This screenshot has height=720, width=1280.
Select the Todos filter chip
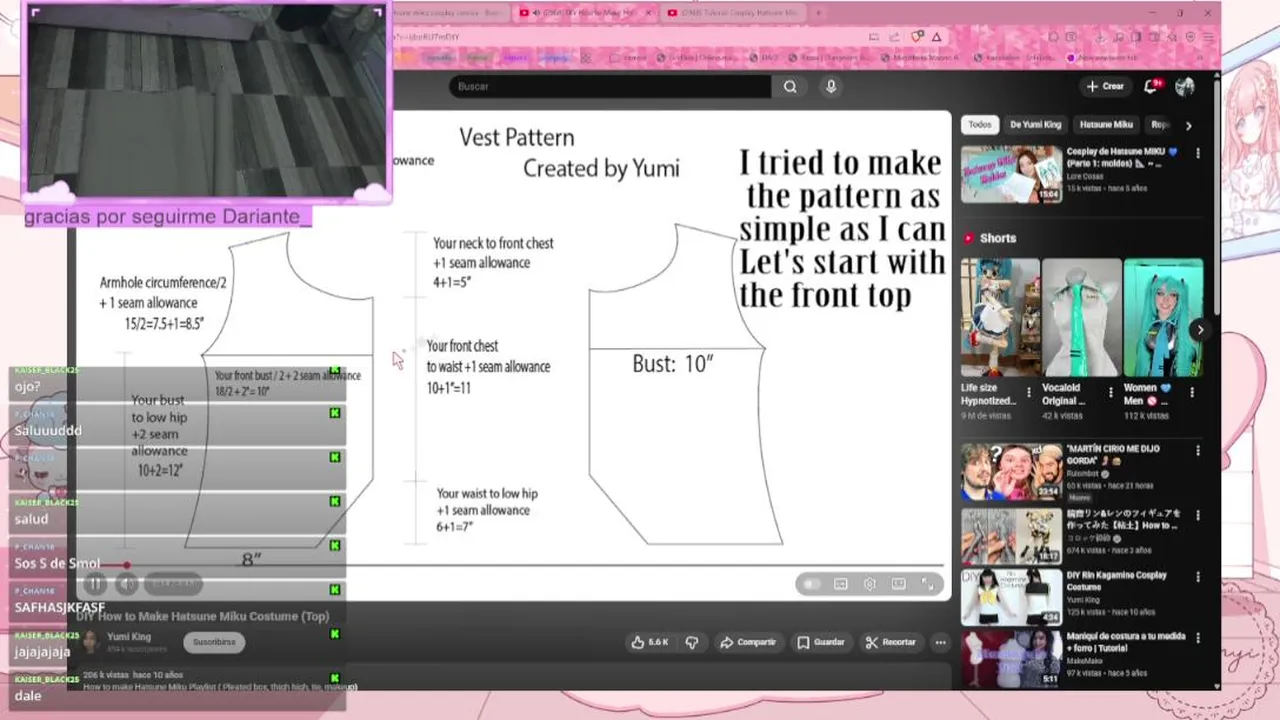(980, 125)
